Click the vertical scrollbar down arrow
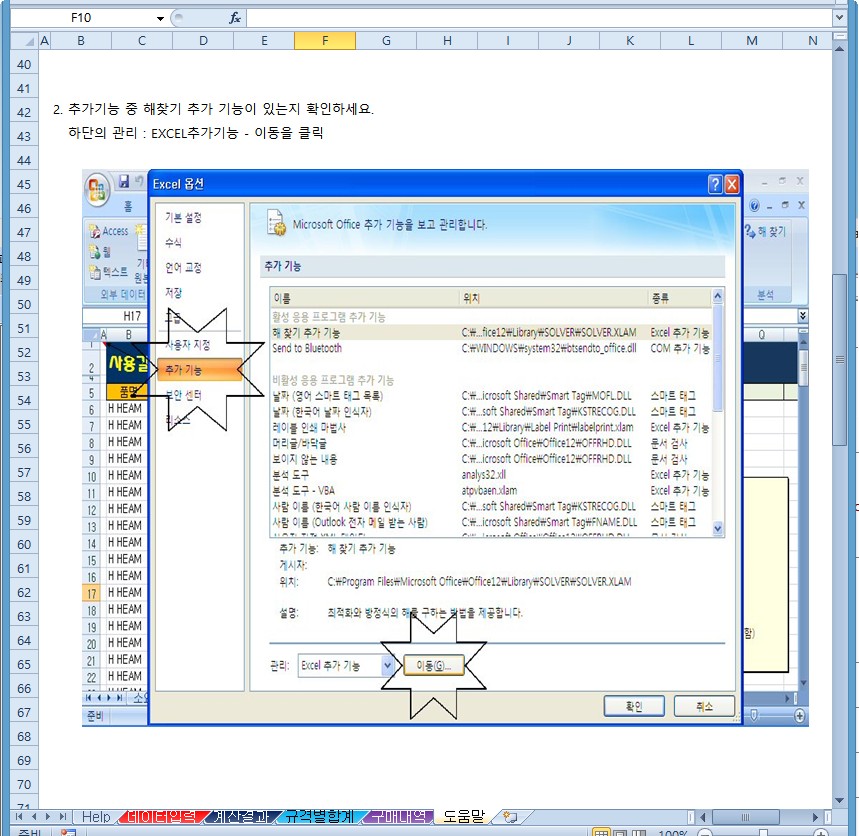The image size is (859, 836). pos(839,801)
